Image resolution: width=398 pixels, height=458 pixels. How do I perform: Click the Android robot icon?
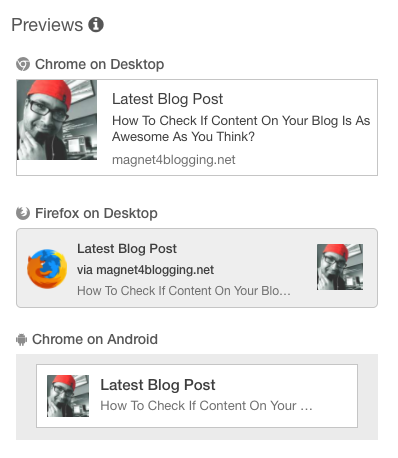[x=21, y=340]
